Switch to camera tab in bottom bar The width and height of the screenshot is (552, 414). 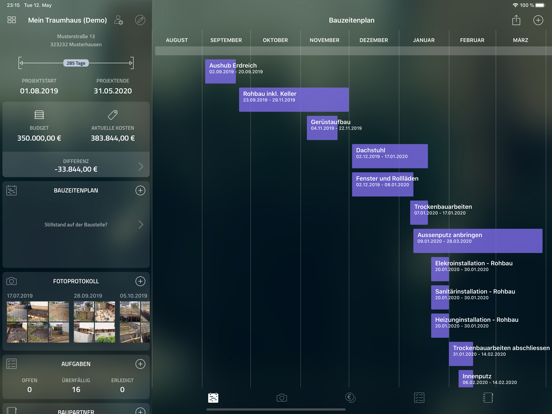[282, 398]
